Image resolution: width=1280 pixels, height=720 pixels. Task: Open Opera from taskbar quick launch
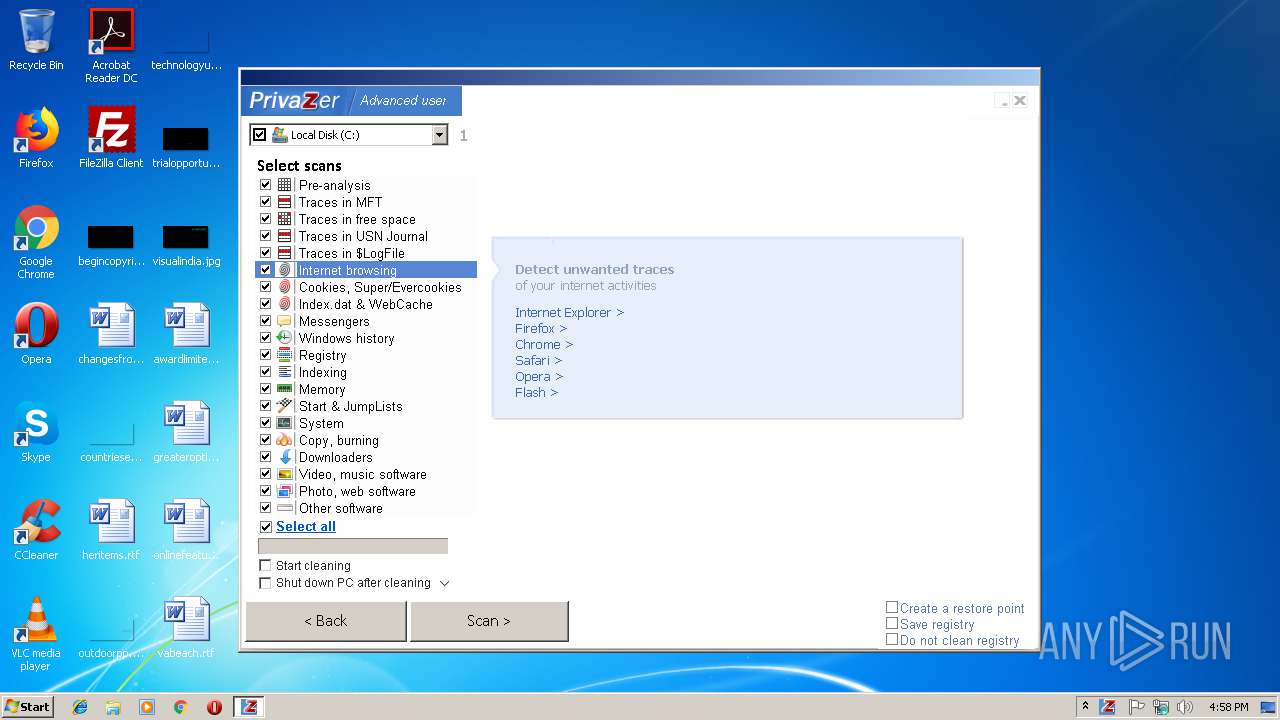(214, 707)
